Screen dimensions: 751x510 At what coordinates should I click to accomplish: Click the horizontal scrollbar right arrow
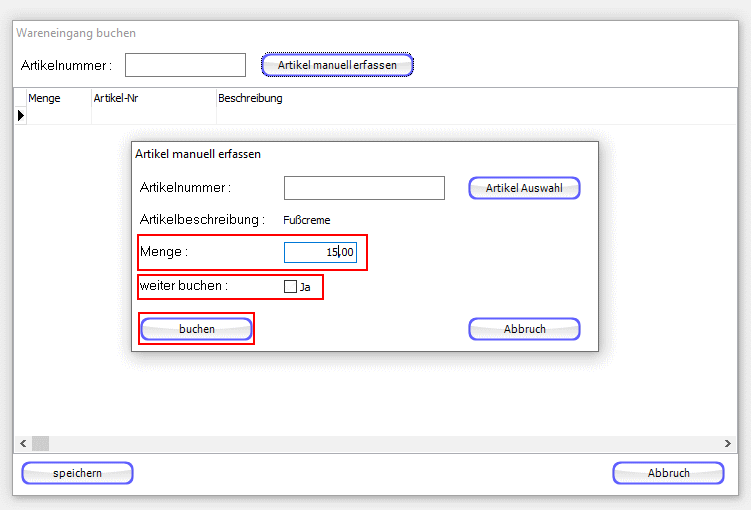(728, 443)
